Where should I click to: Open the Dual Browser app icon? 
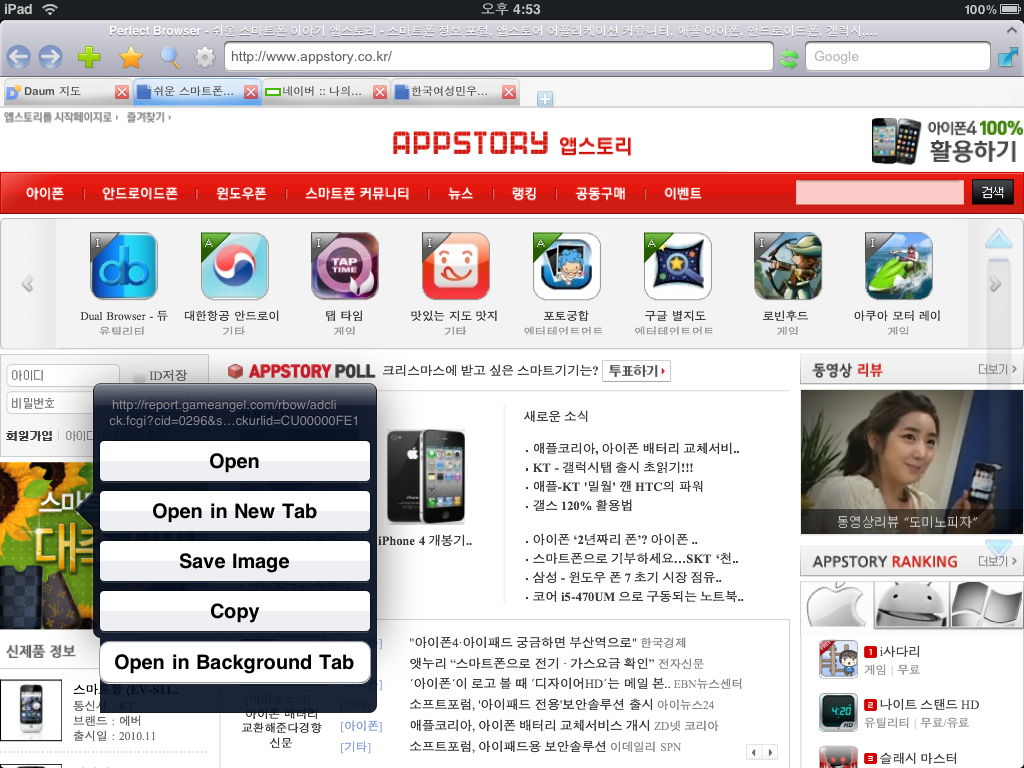coord(123,266)
